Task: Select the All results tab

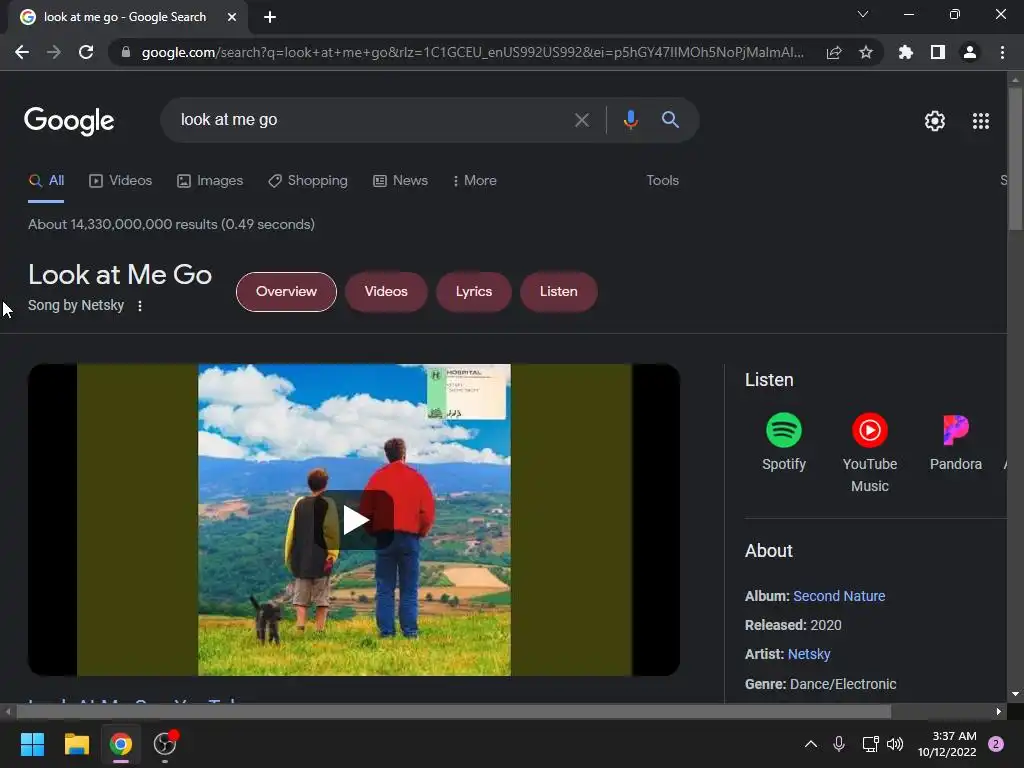Action: tap(46, 180)
